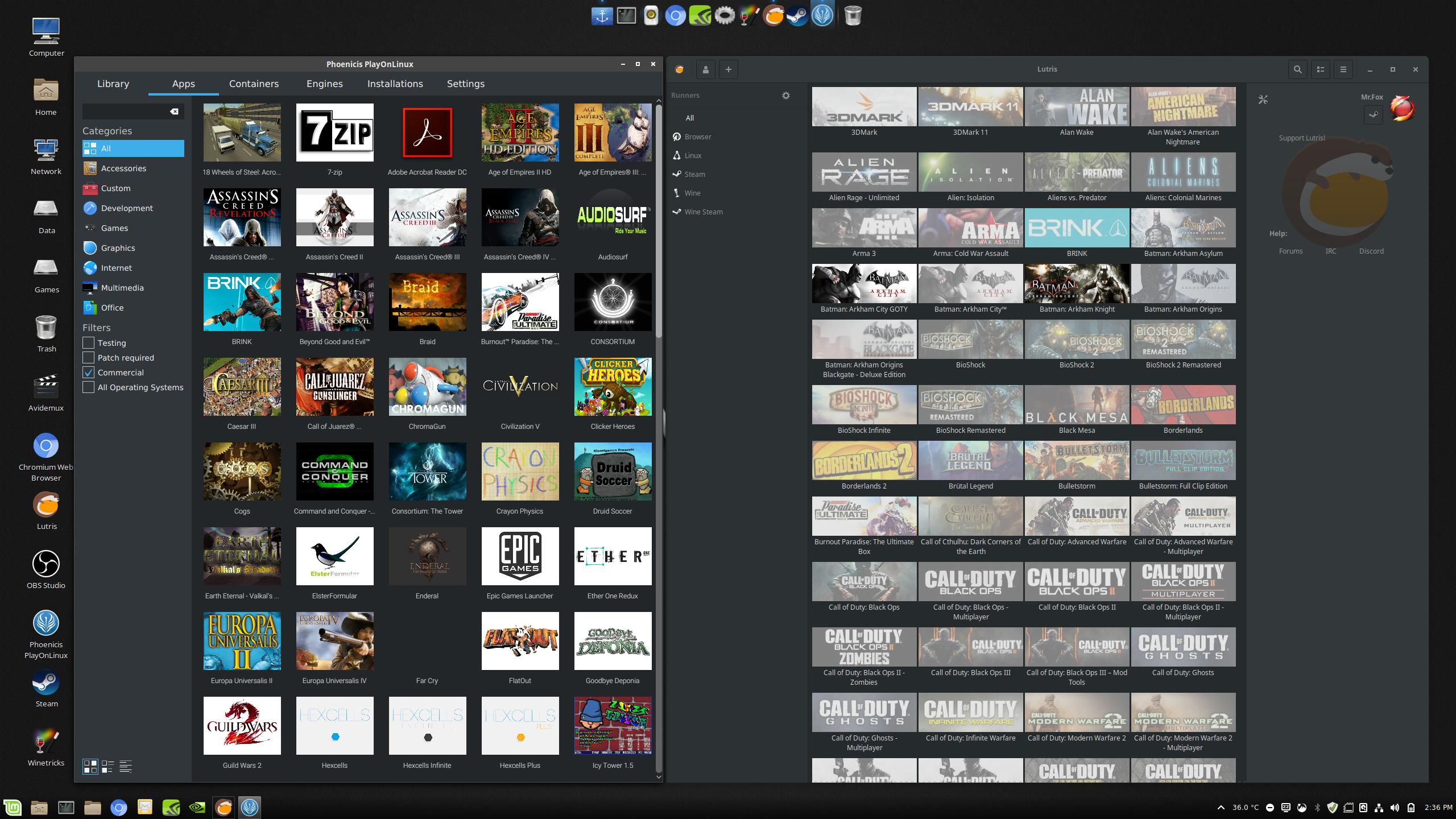This screenshot has height=819, width=1456.
Task: Select Civilization V in PlayOnLinux
Action: pyautogui.click(x=520, y=387)
